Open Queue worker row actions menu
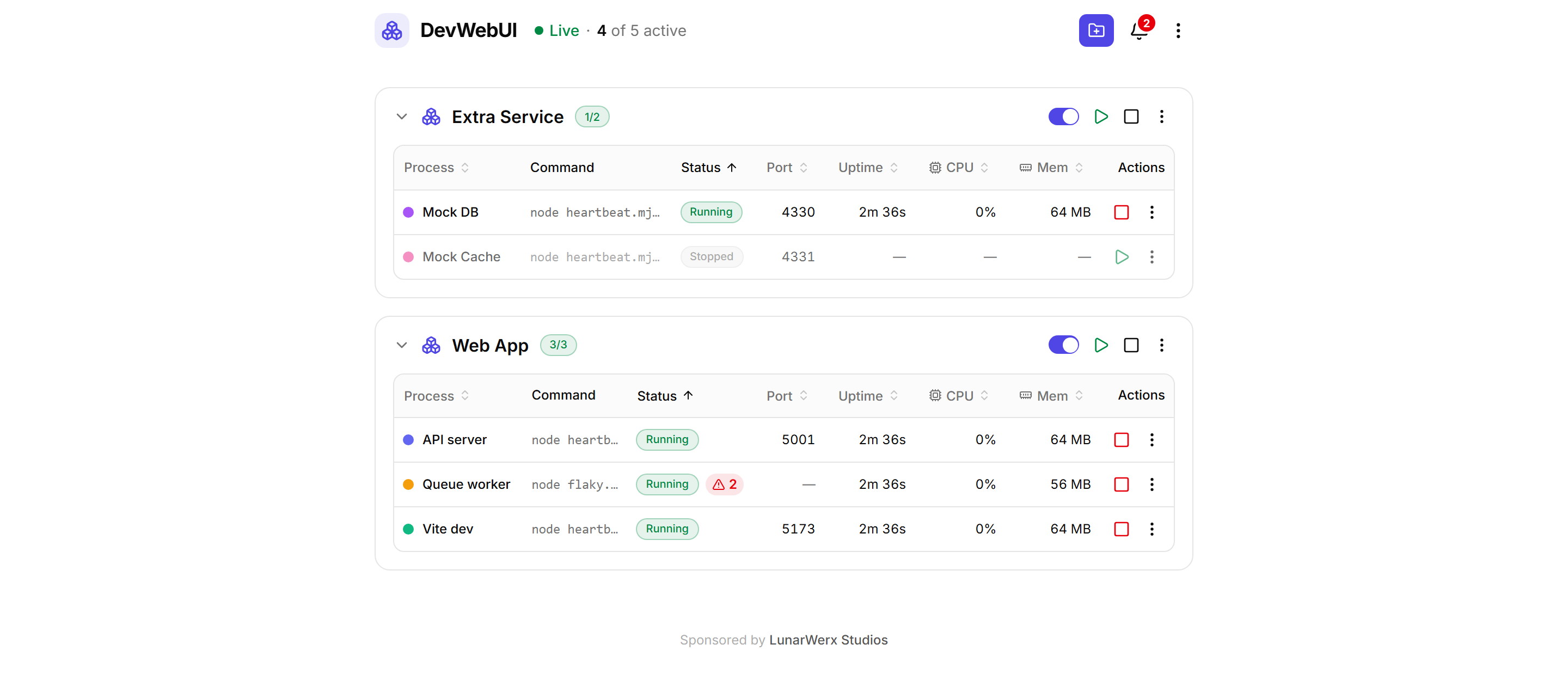Image resolution: width=1568 pixels, height=675 pixels. (x=1151, y=484)
